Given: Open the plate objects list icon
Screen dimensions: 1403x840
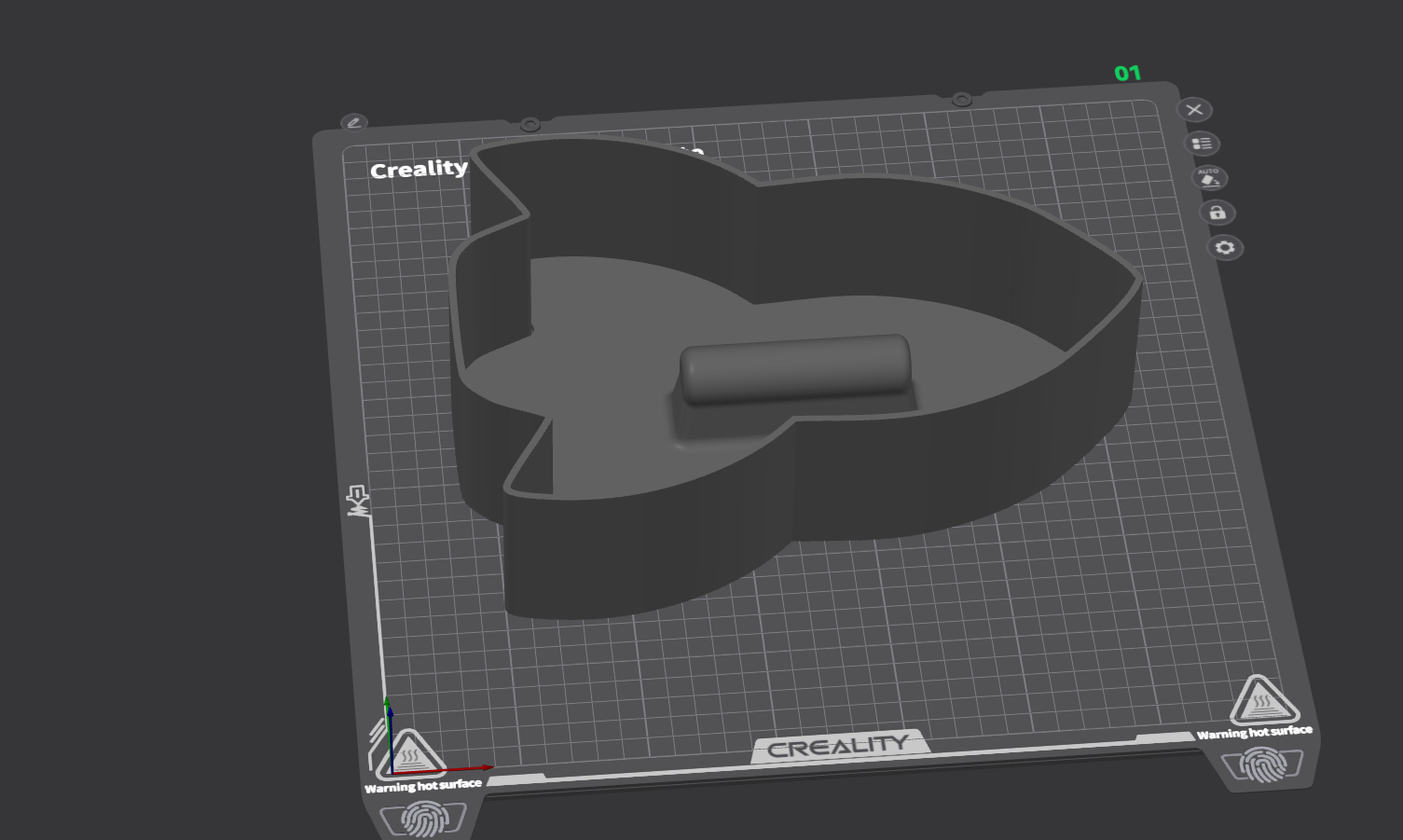Looking at the screenshot, I should pyautogui.click(x=1202, y=144).
